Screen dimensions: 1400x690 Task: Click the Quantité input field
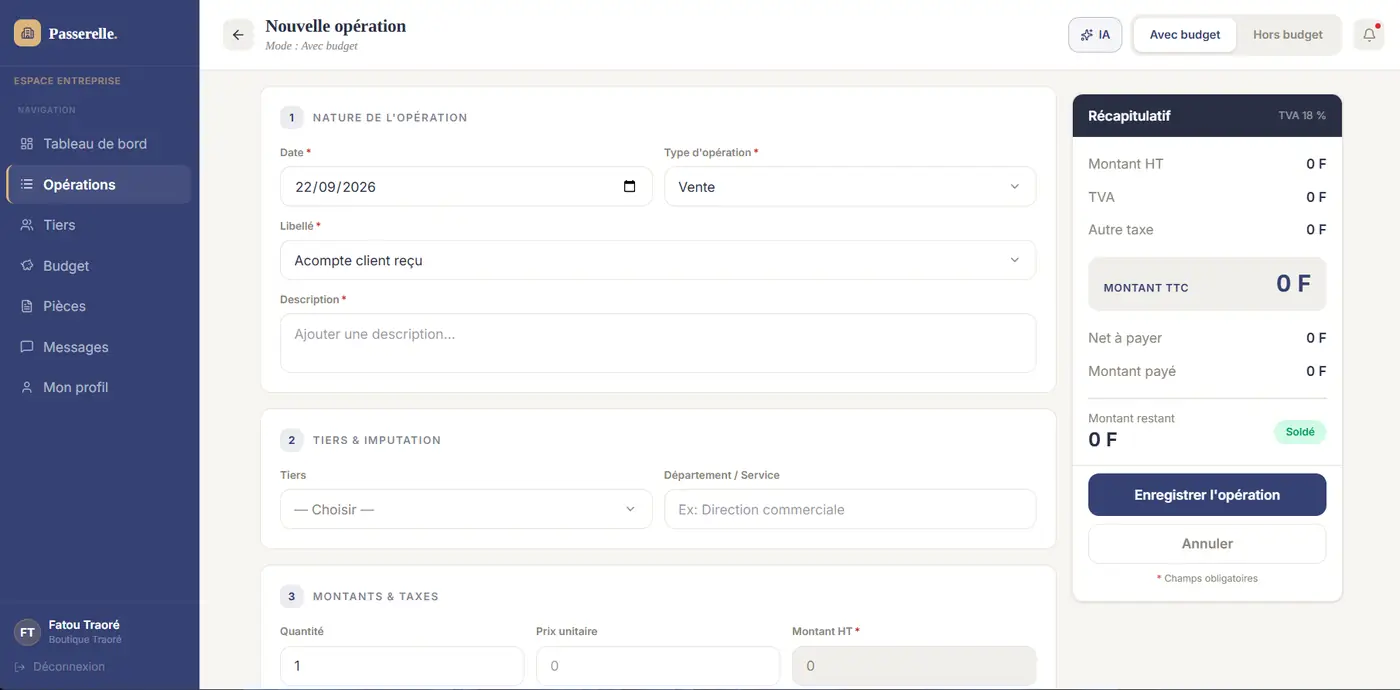[x=402, y=666]
